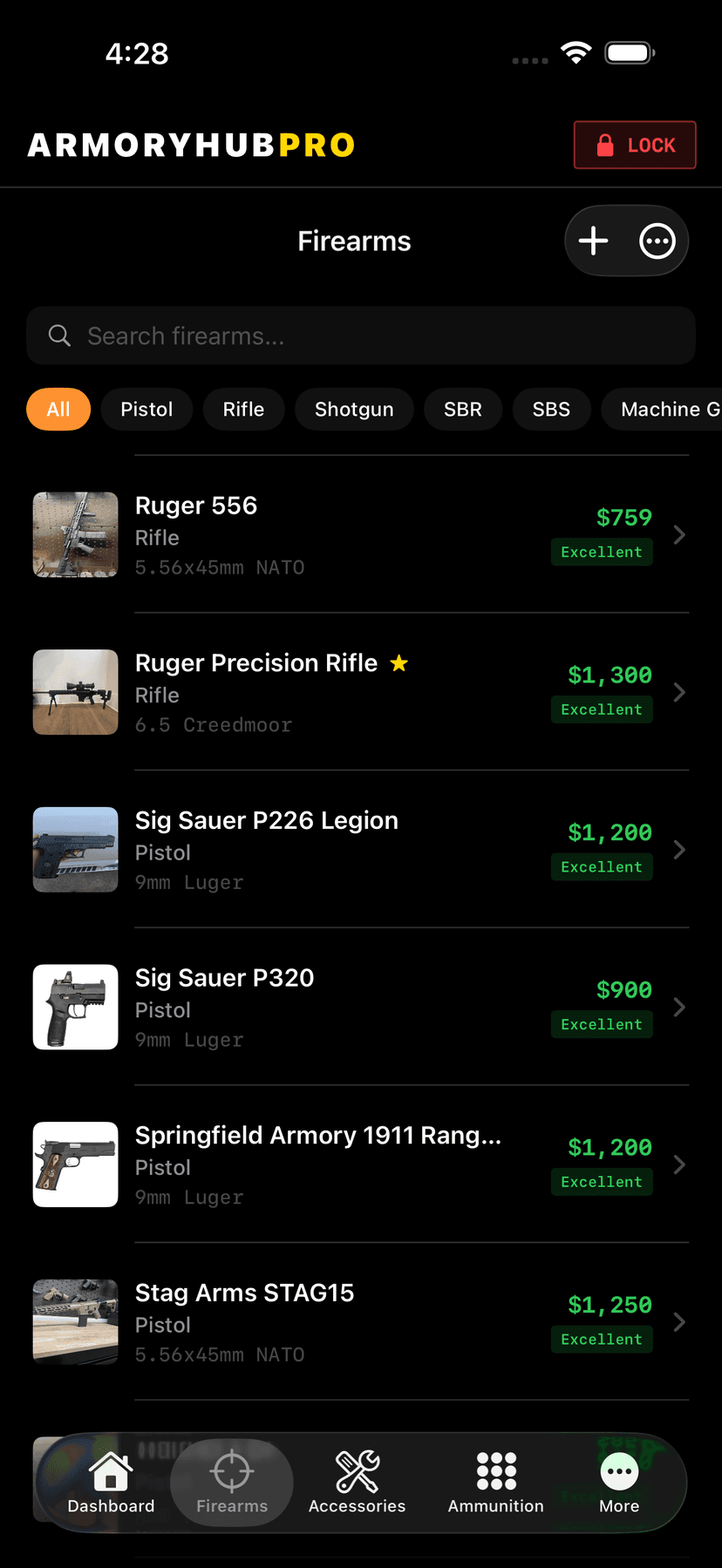Select the All filter chip
This screenshot has height=1568, width=722.
pyautogui.click(x=58, y=410)
